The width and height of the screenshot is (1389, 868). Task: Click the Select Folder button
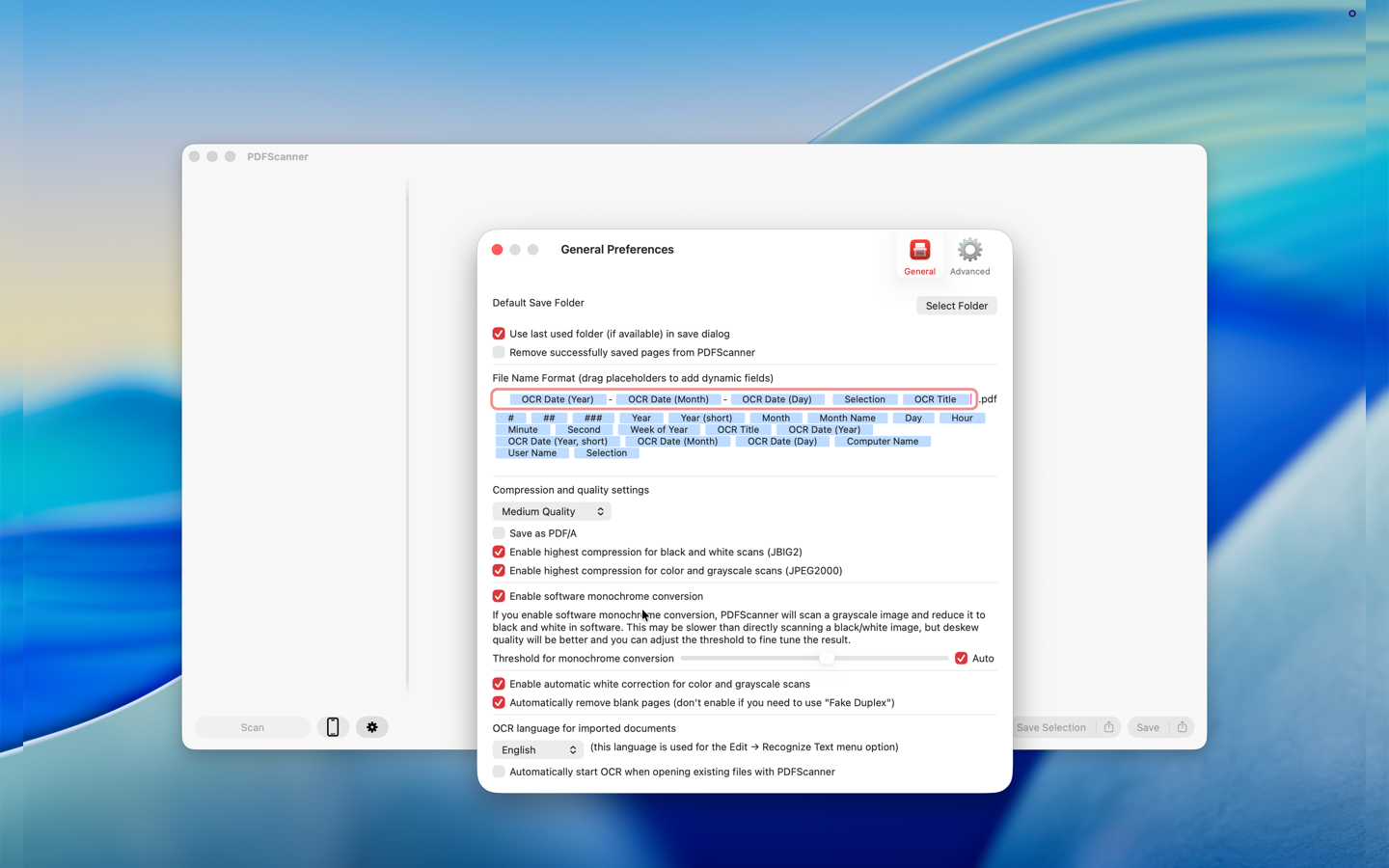click(957, 306)
